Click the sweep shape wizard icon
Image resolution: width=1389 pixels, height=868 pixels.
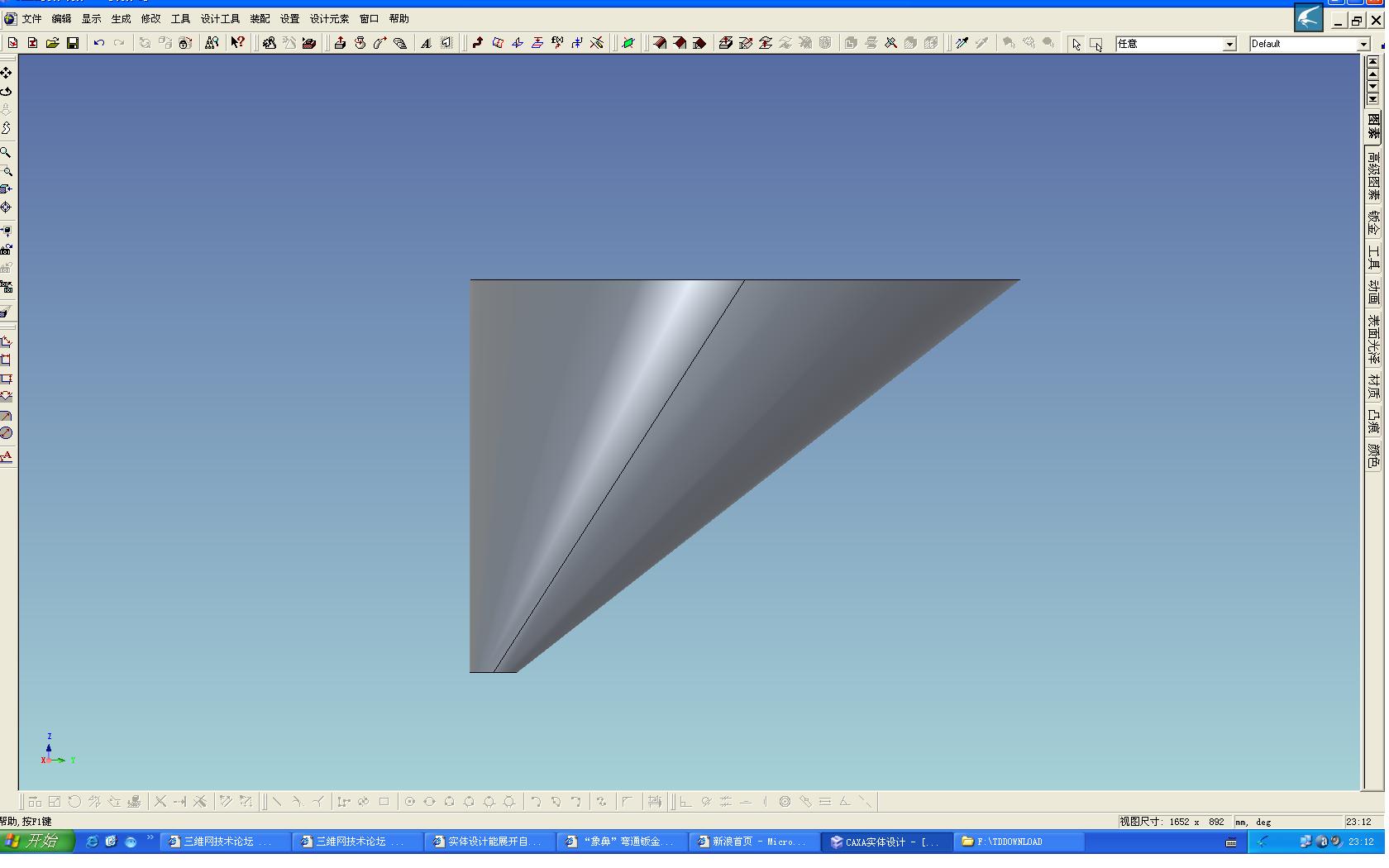(380, 43)
